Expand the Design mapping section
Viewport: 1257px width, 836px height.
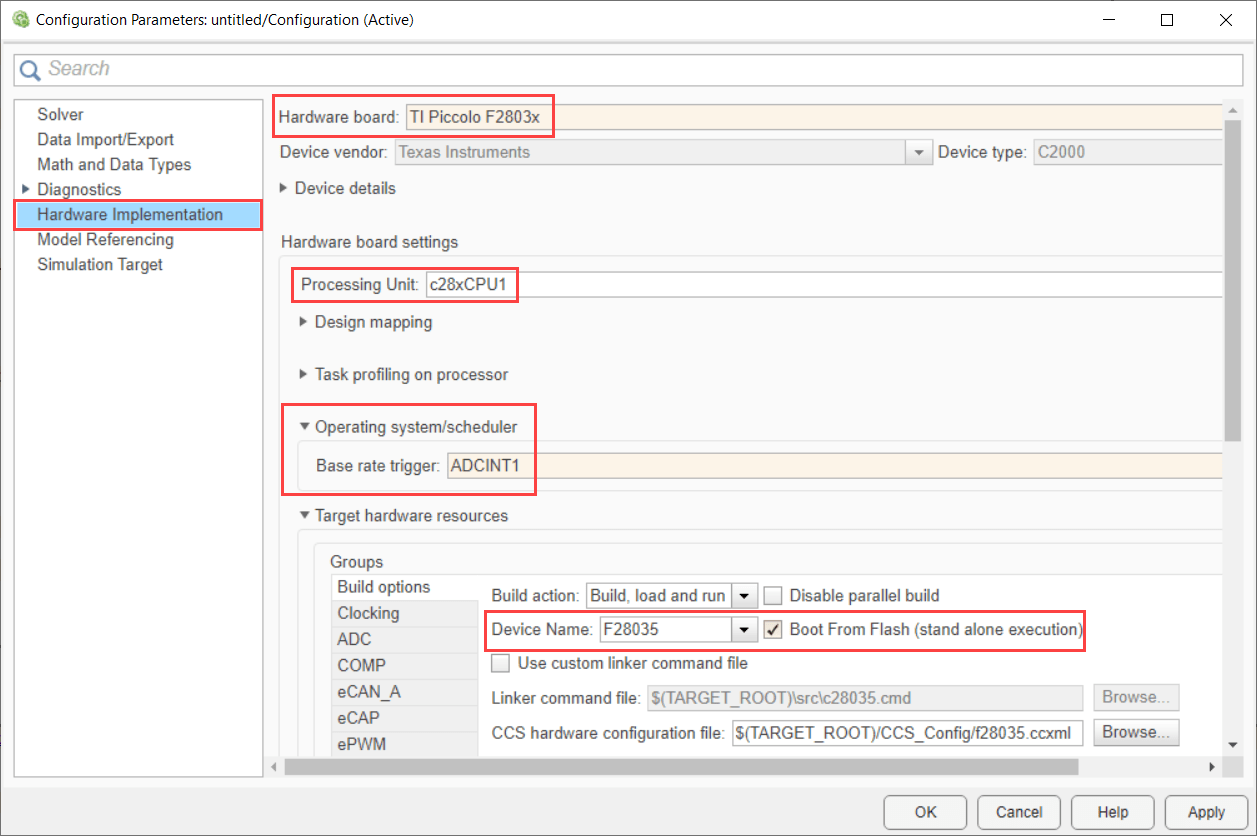[304, 322]
